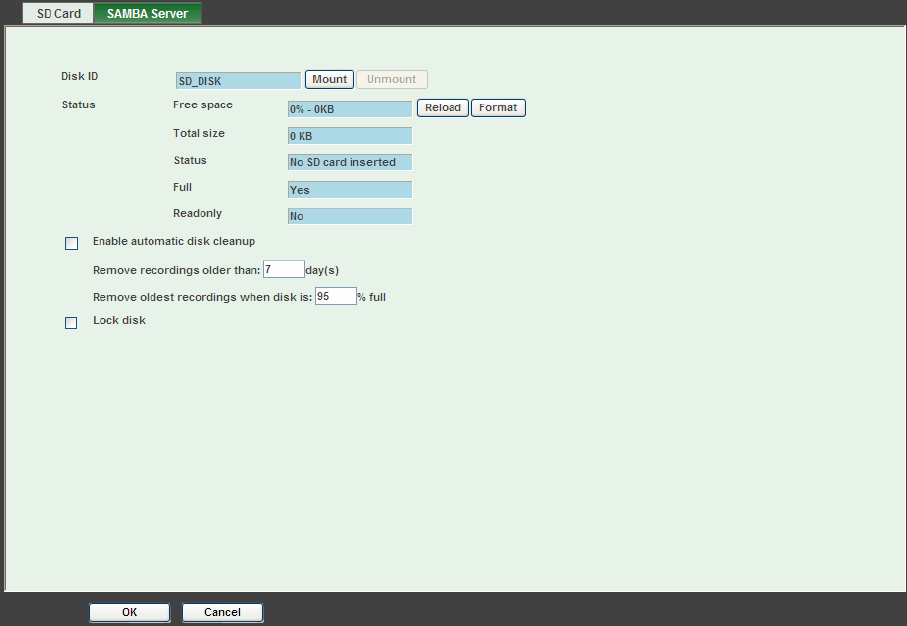Image resolution: width=907 pixels, height=626 pixels.
Task: Click the 'Full' label
Action: (x=182, y=187)
